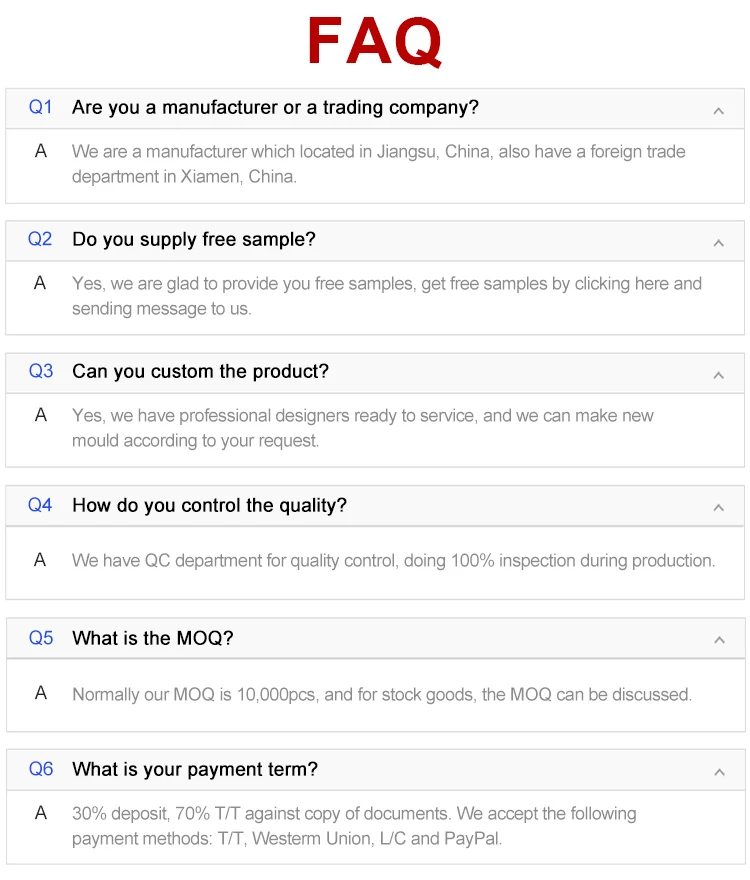Collapse the Q1 manufacturer question chevron

718,110
